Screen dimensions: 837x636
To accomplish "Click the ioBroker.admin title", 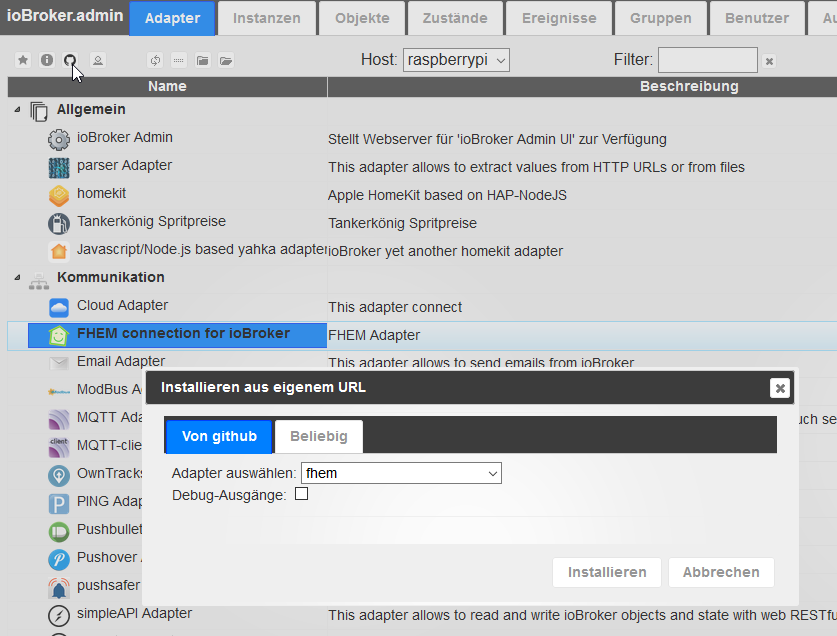I will tap(65, 15).
